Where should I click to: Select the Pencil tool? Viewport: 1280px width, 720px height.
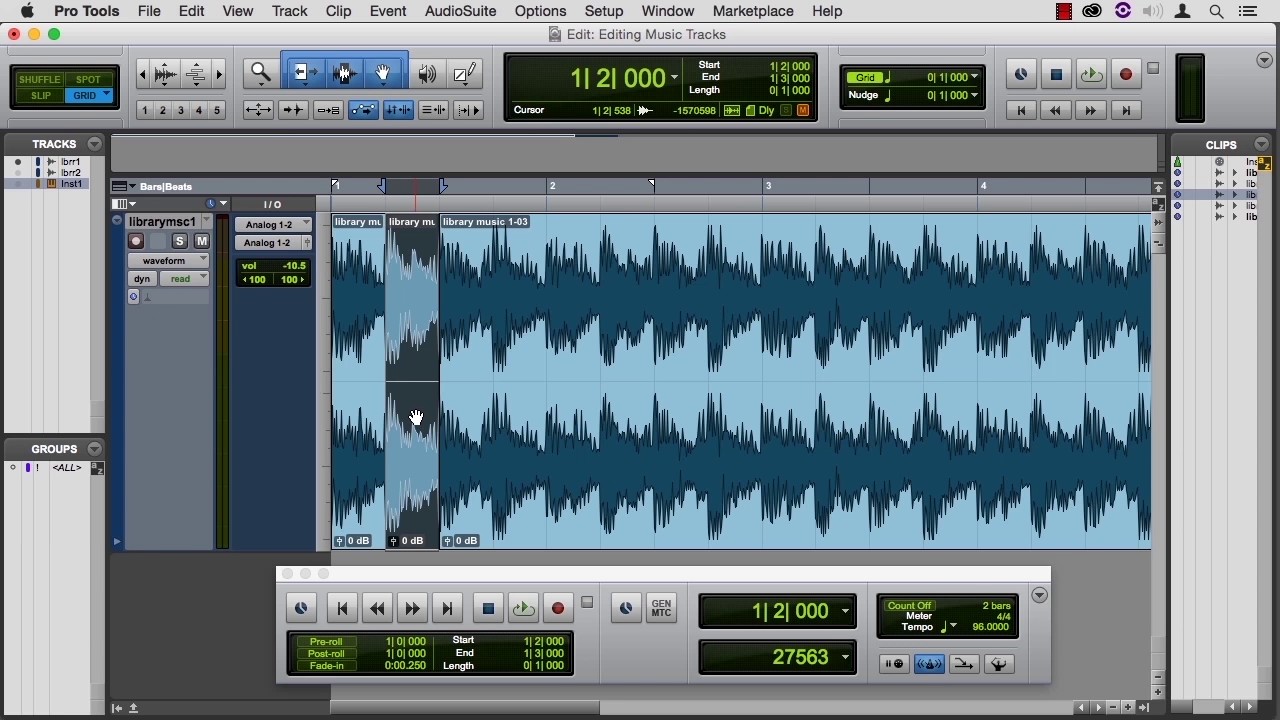(465, 73)
